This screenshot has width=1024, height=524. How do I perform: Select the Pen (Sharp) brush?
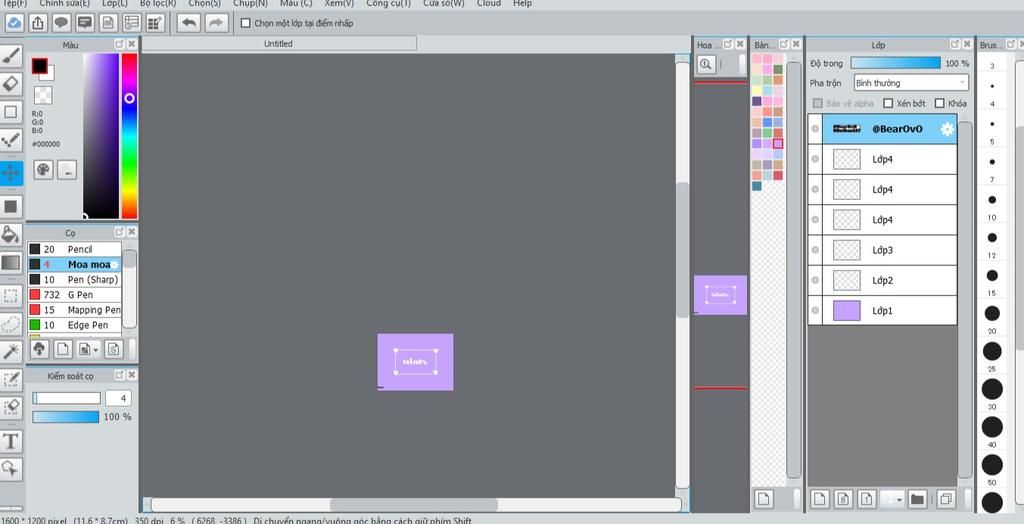74,280
